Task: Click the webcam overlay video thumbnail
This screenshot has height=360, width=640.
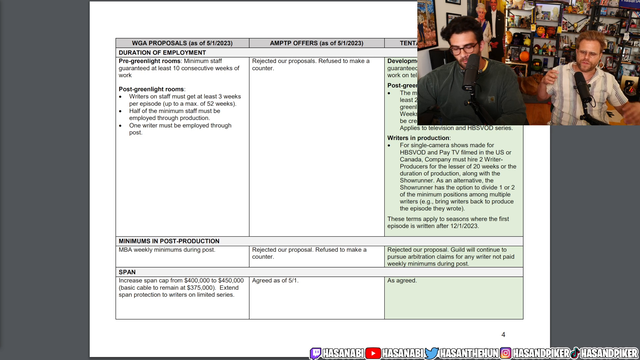Action: pos(529,62)
